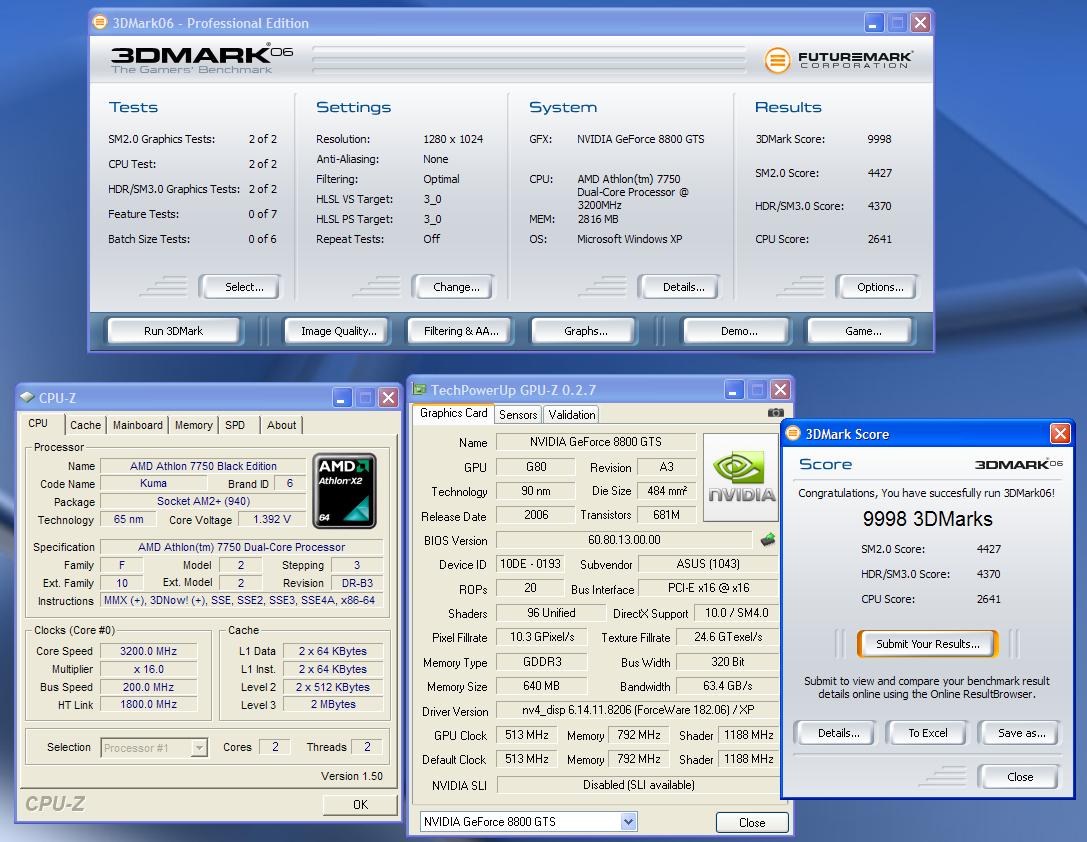Click Options under the Results section
Image resolution: width=1087 pixels, height=842 pixels.
[x=880, y=287]
